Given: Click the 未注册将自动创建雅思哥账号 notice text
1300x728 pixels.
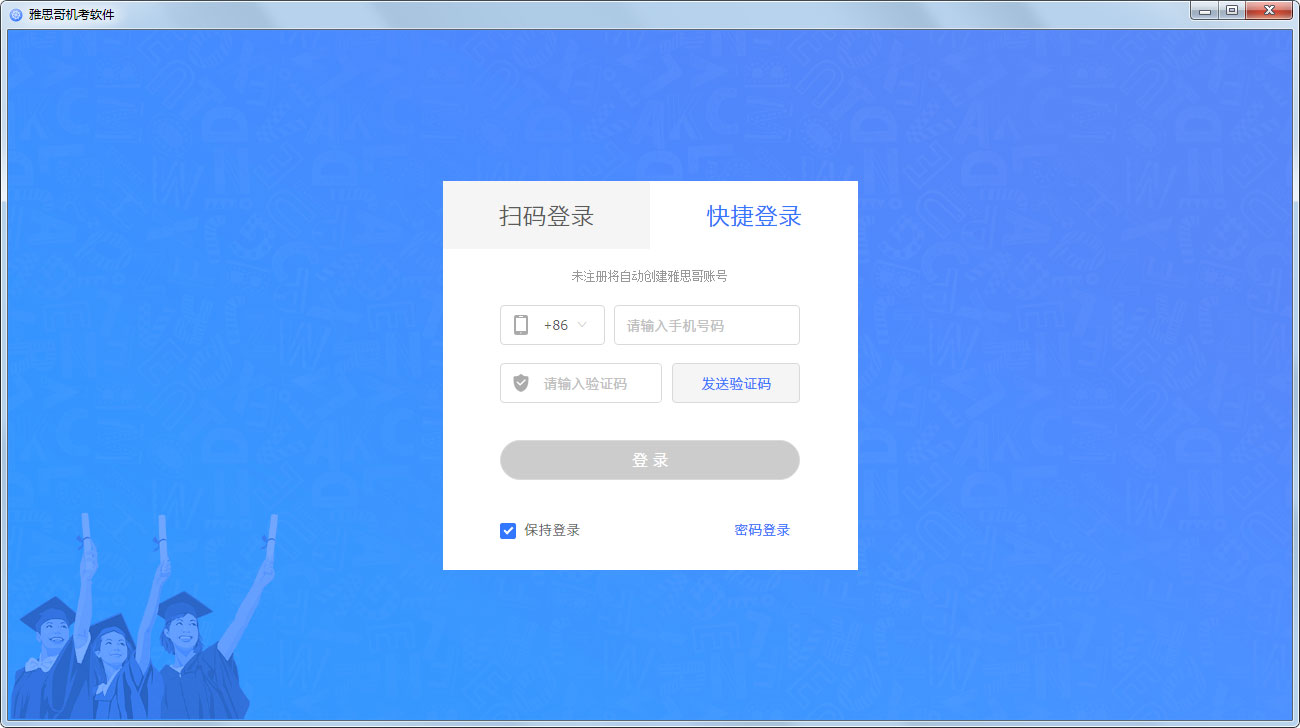Looking at the screenshot, I should pyautogui.click(x=649, y=276).
